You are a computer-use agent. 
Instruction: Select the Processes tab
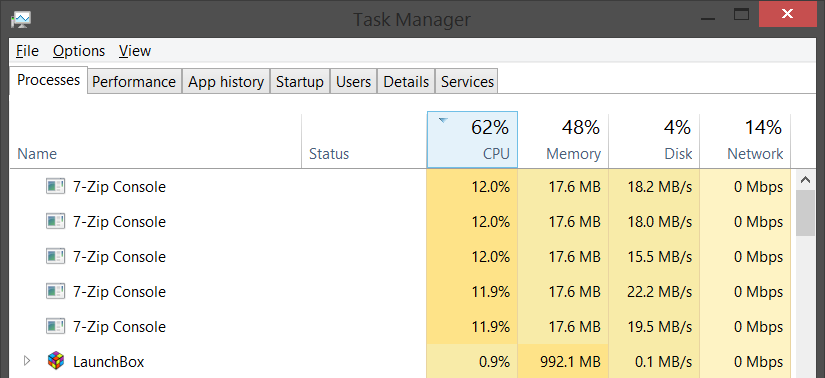[48, 80]
